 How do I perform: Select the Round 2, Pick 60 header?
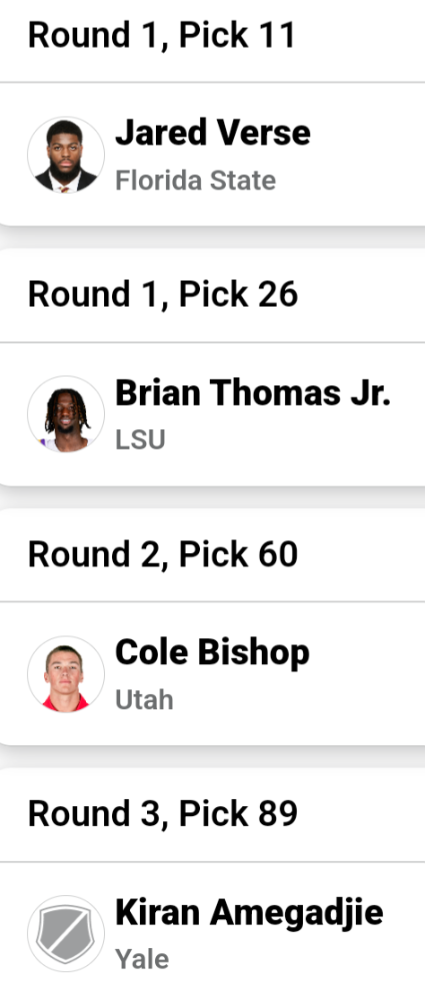click(163, 554)
